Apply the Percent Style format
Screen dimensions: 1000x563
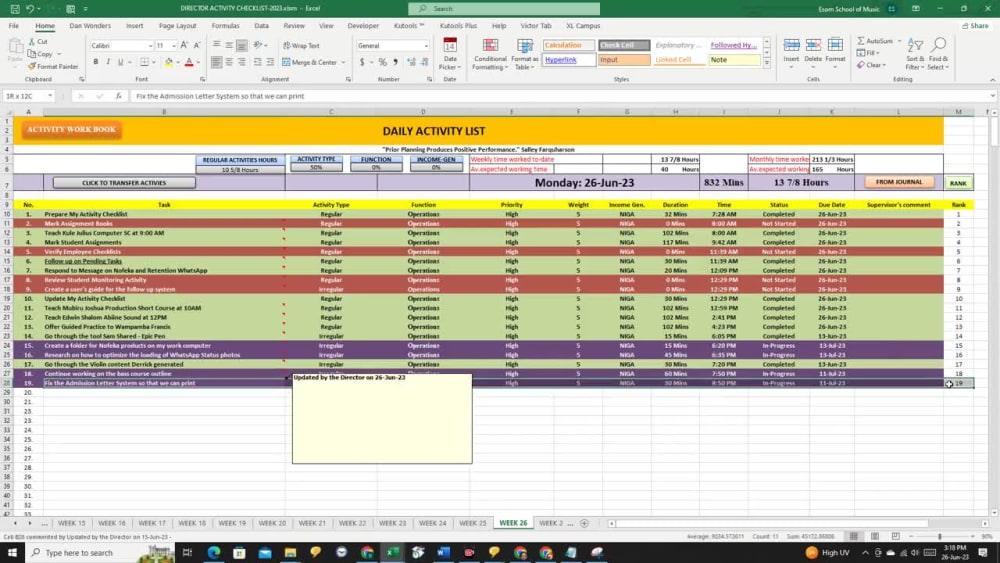pos(382,62)
